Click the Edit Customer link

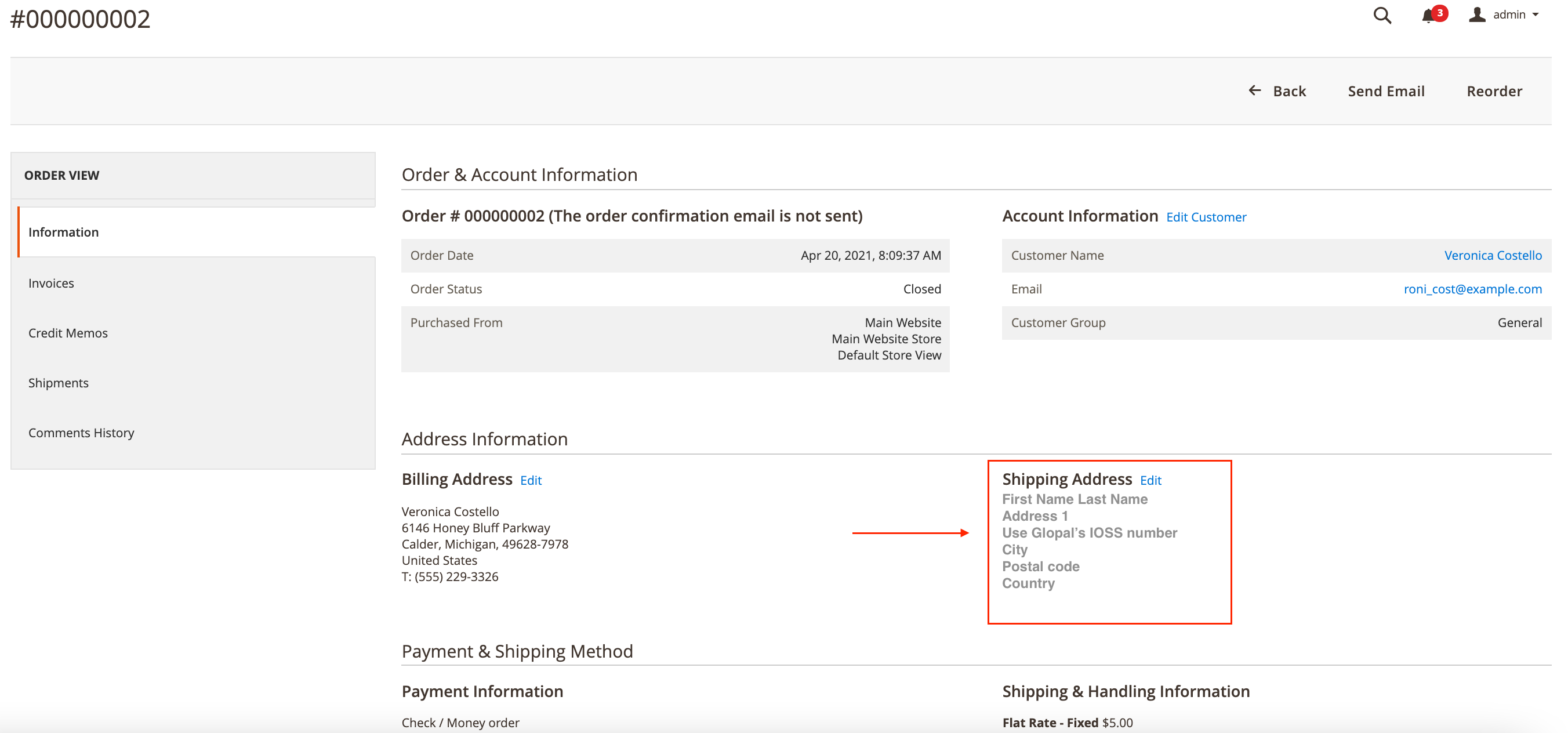pyautogui.click(x=1206, y=217)
